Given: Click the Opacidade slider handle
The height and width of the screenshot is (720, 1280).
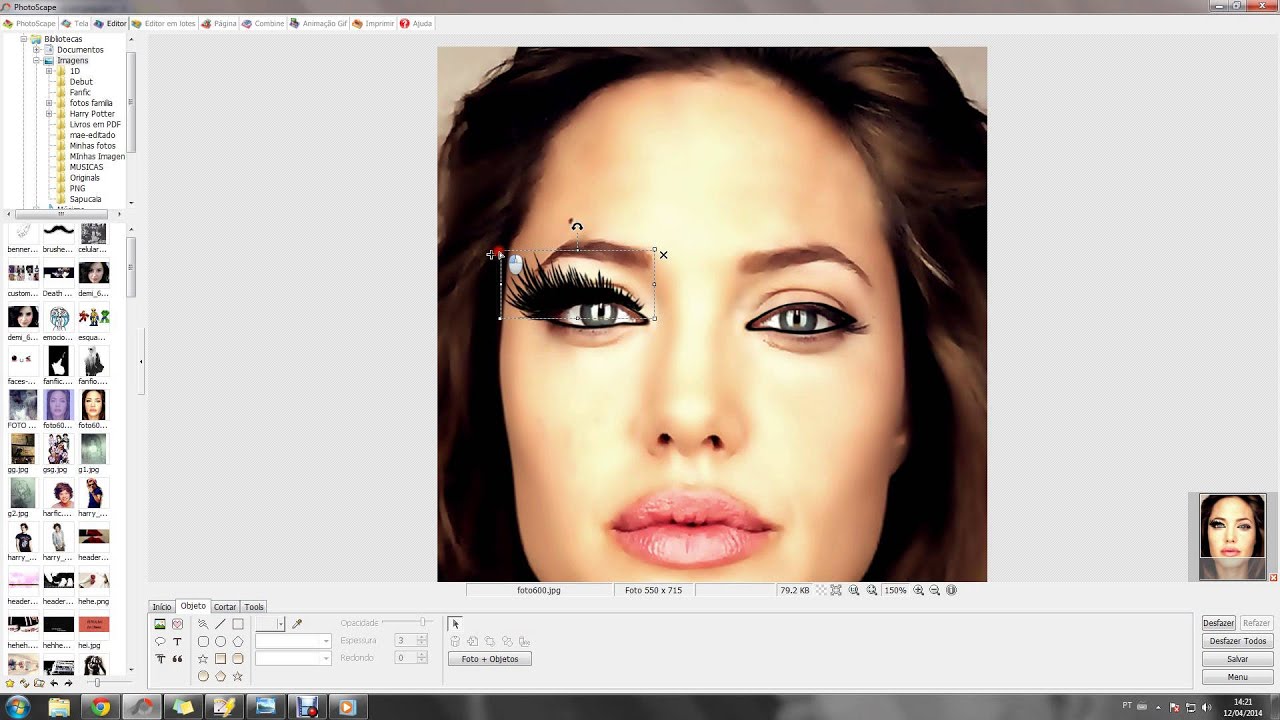Looking at the screenshot, I should coord(423,623).
